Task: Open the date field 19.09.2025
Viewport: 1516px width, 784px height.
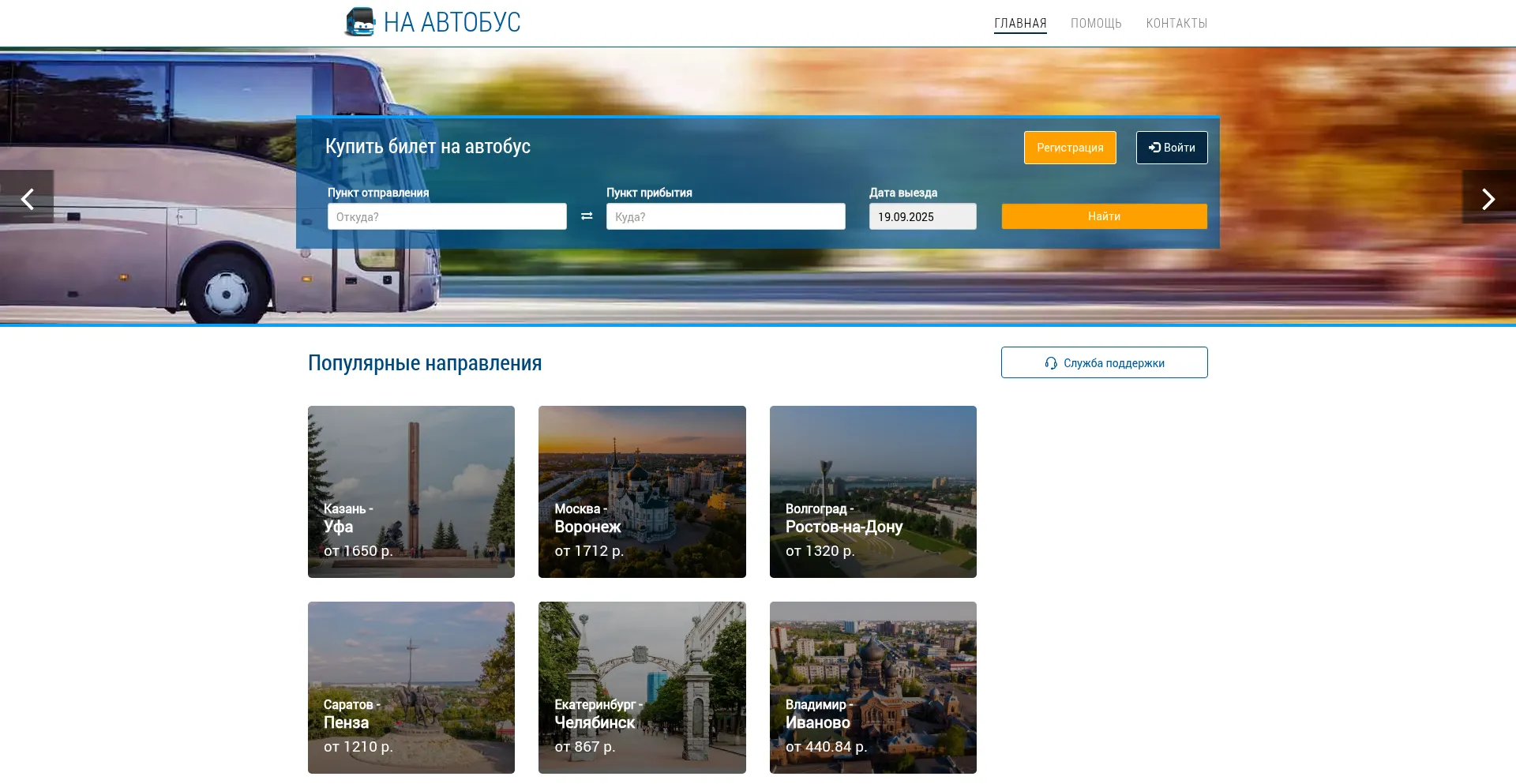Action: click(922, 216)
